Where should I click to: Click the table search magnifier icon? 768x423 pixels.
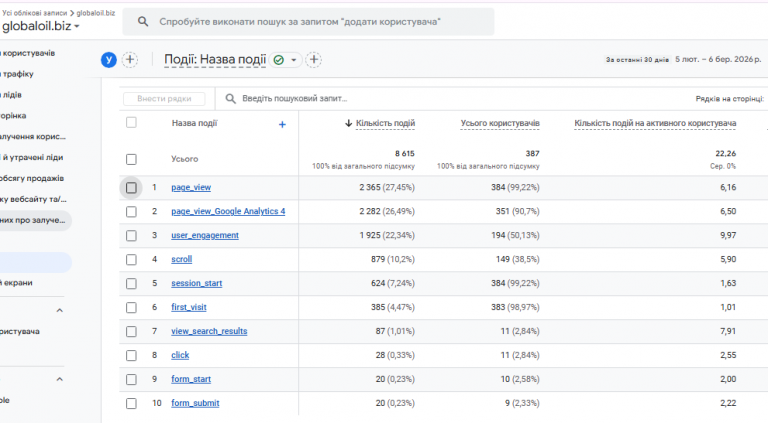231,98
